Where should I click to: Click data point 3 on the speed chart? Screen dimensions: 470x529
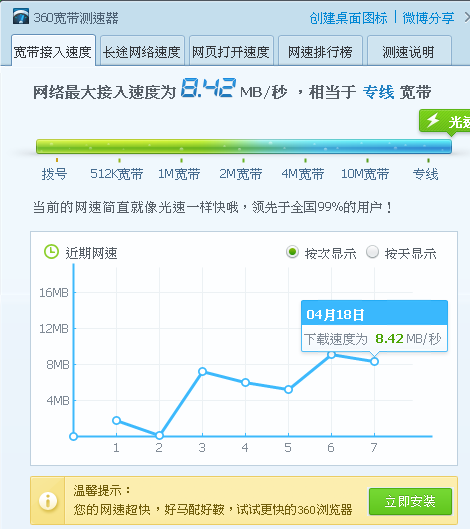click(x=202, y=371)
